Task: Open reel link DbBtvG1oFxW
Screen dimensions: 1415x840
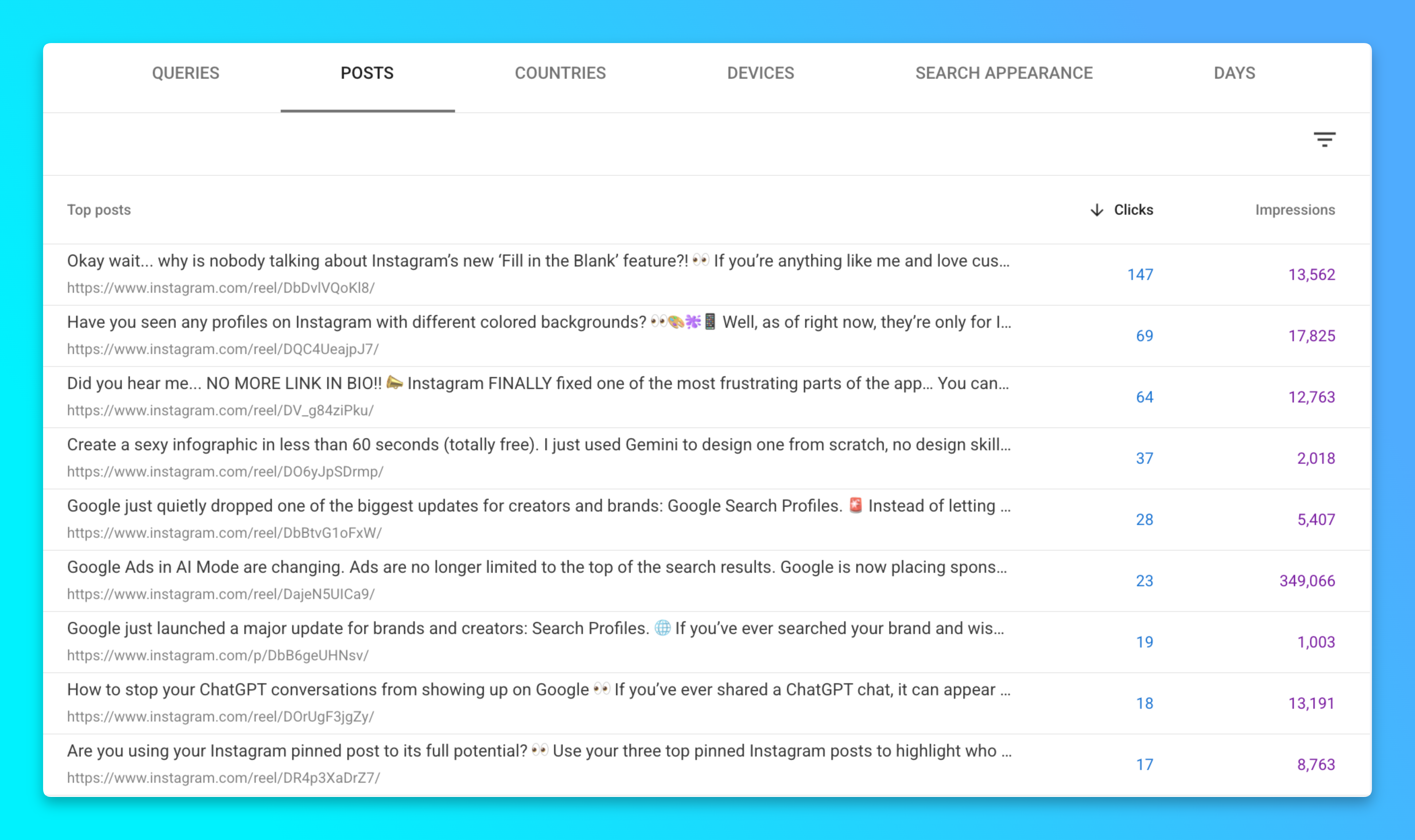Action: point(224,533)
